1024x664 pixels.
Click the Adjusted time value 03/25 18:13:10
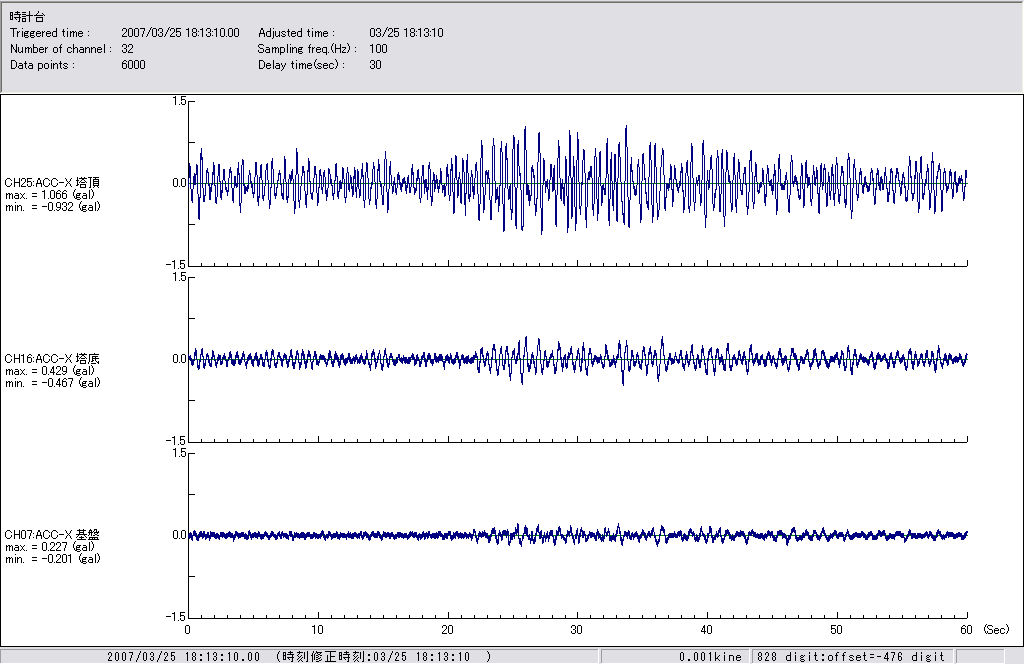tap(406, 33)
